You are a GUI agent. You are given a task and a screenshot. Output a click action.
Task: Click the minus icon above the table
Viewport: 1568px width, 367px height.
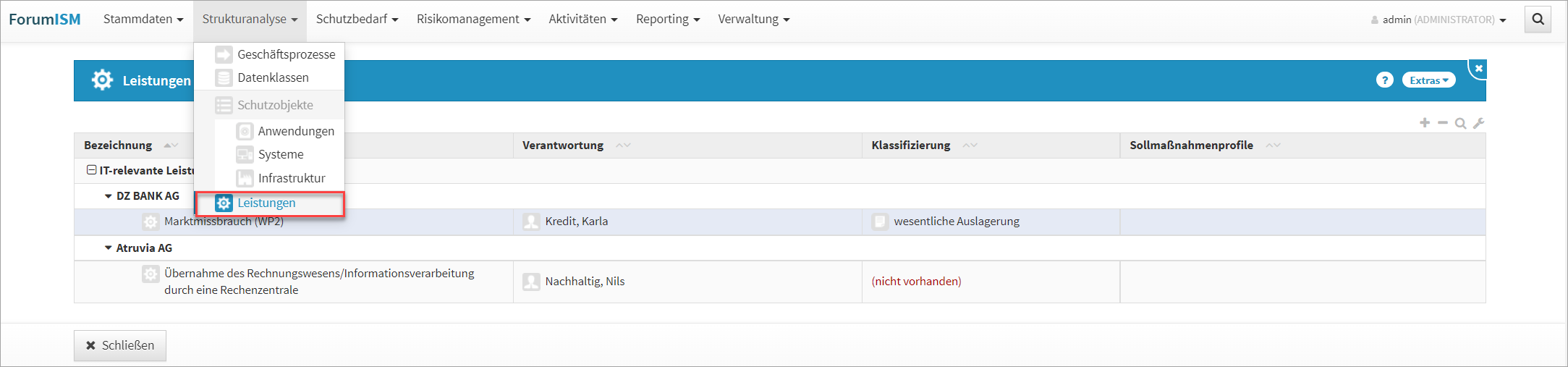(x=1442, y=123)
